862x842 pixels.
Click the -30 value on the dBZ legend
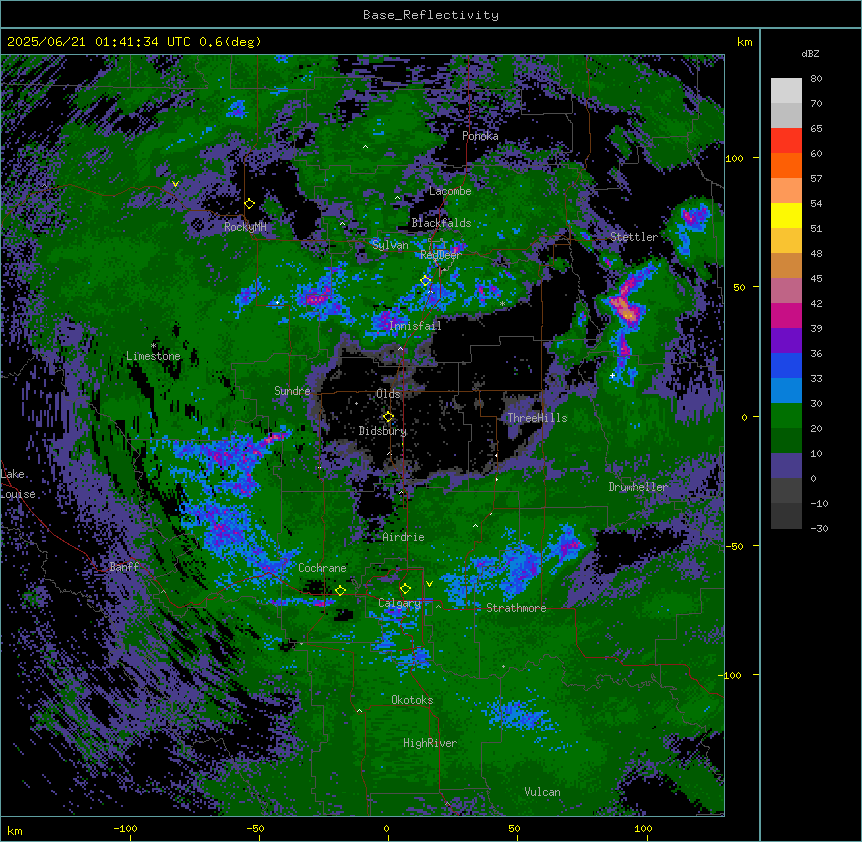(x=819, y=528)
